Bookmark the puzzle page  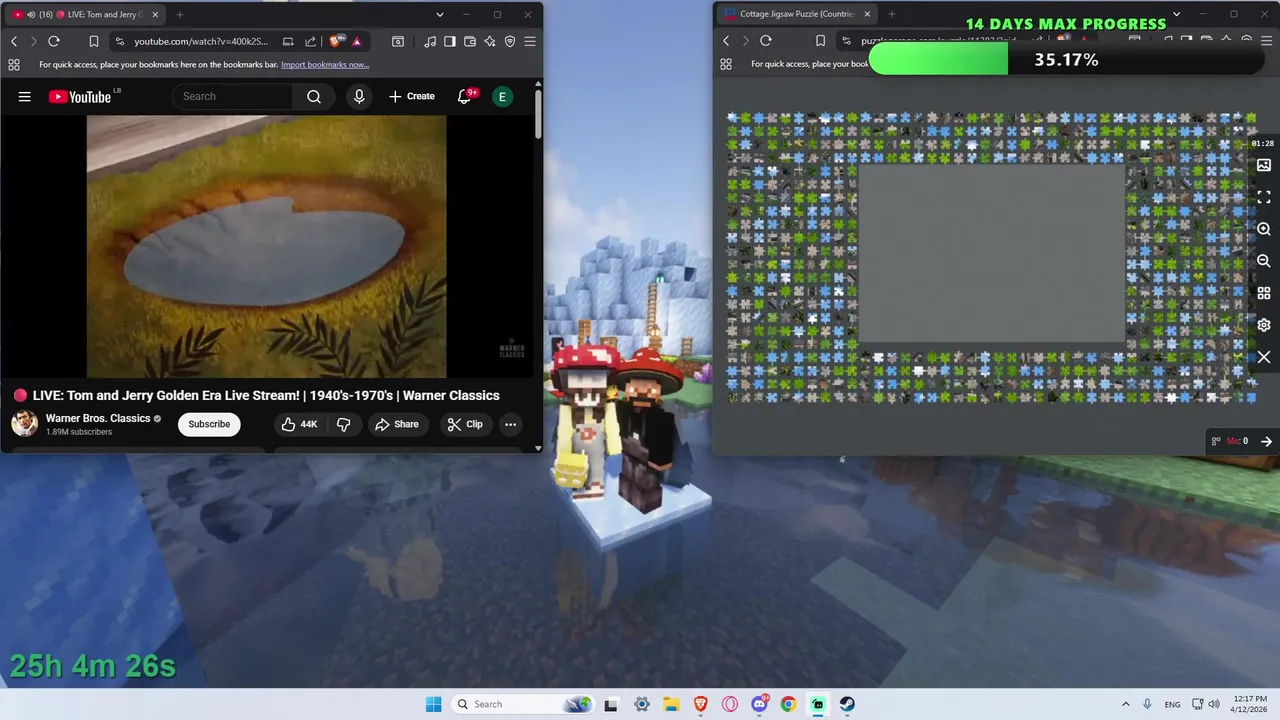820,40
